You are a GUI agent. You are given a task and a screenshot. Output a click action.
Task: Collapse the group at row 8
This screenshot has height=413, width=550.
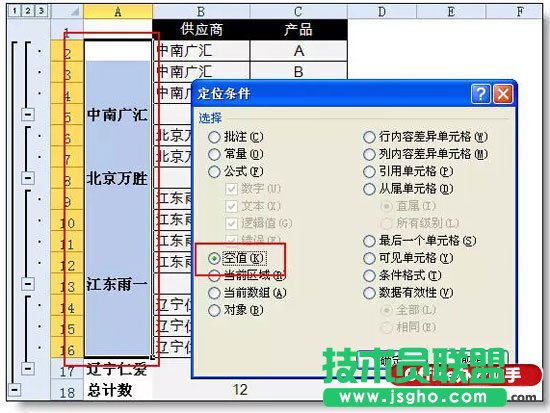pos(28,178)
